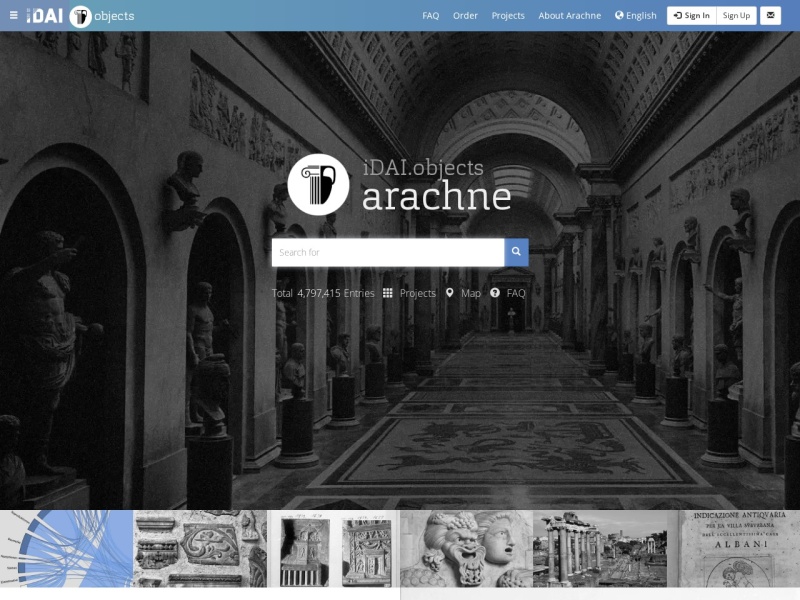Click the Sign Up button
The image size is (800, 600).
[736, 16]
